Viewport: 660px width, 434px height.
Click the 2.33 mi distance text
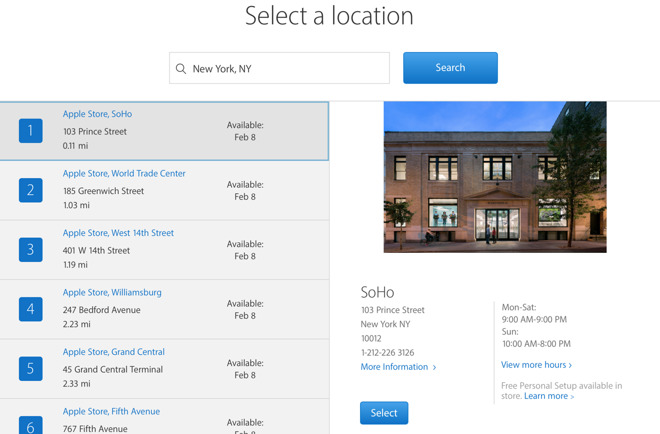pyautogui.click(x=77, y=383)
